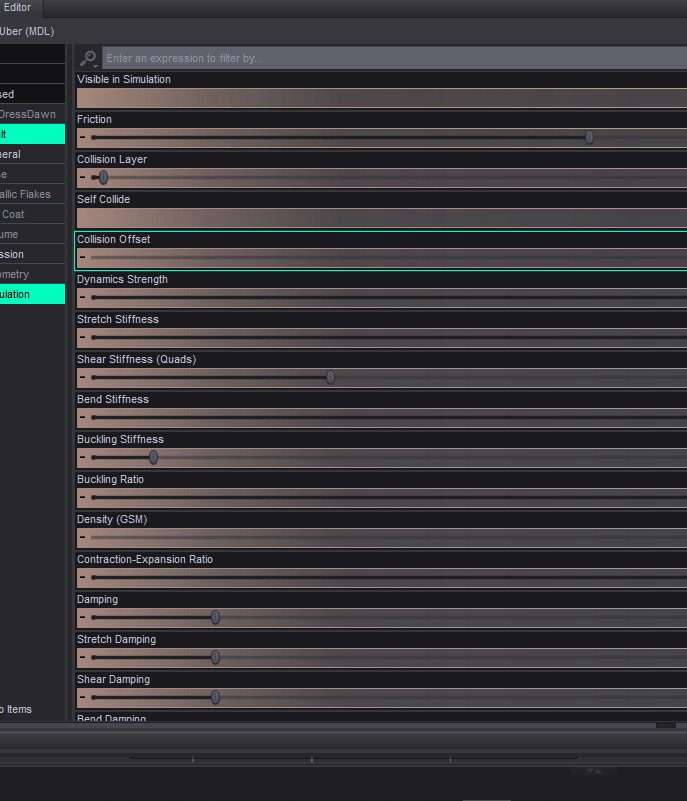Screen dimensions: 687x801
Task: Click the Uber (MDL) shader label
Action: [27, 31]
